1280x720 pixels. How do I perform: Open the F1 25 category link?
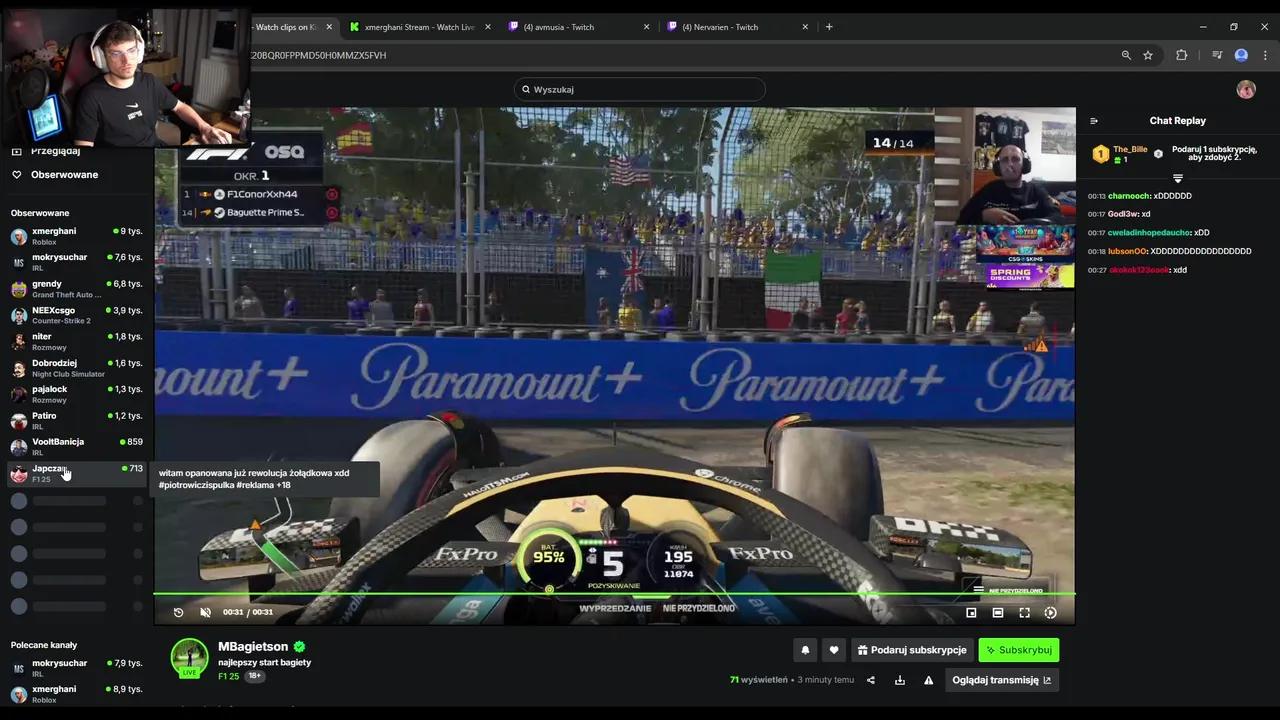pos(229,676)
